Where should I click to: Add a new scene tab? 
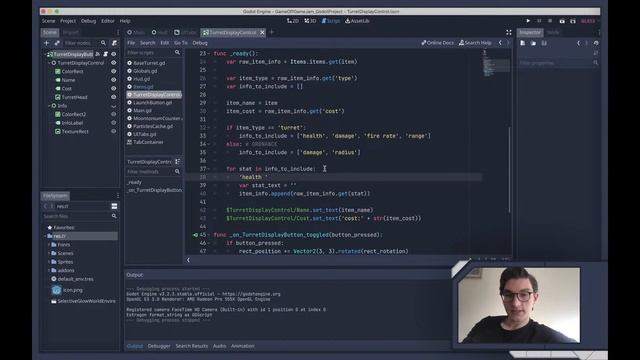pyautogui.click(x=272, y=32)
